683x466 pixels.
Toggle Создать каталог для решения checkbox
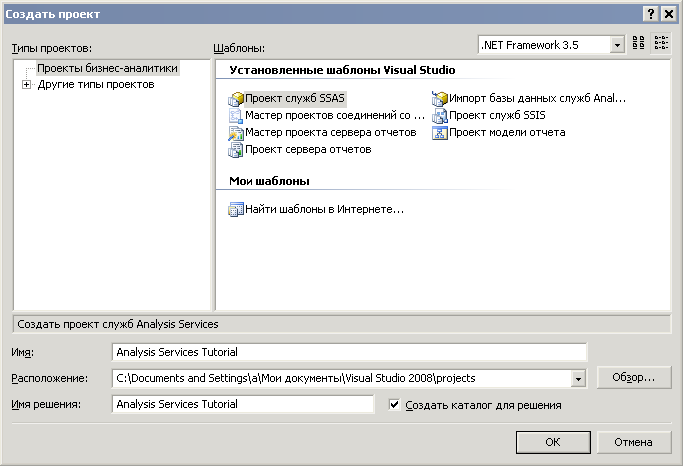[x=394, y=405]
